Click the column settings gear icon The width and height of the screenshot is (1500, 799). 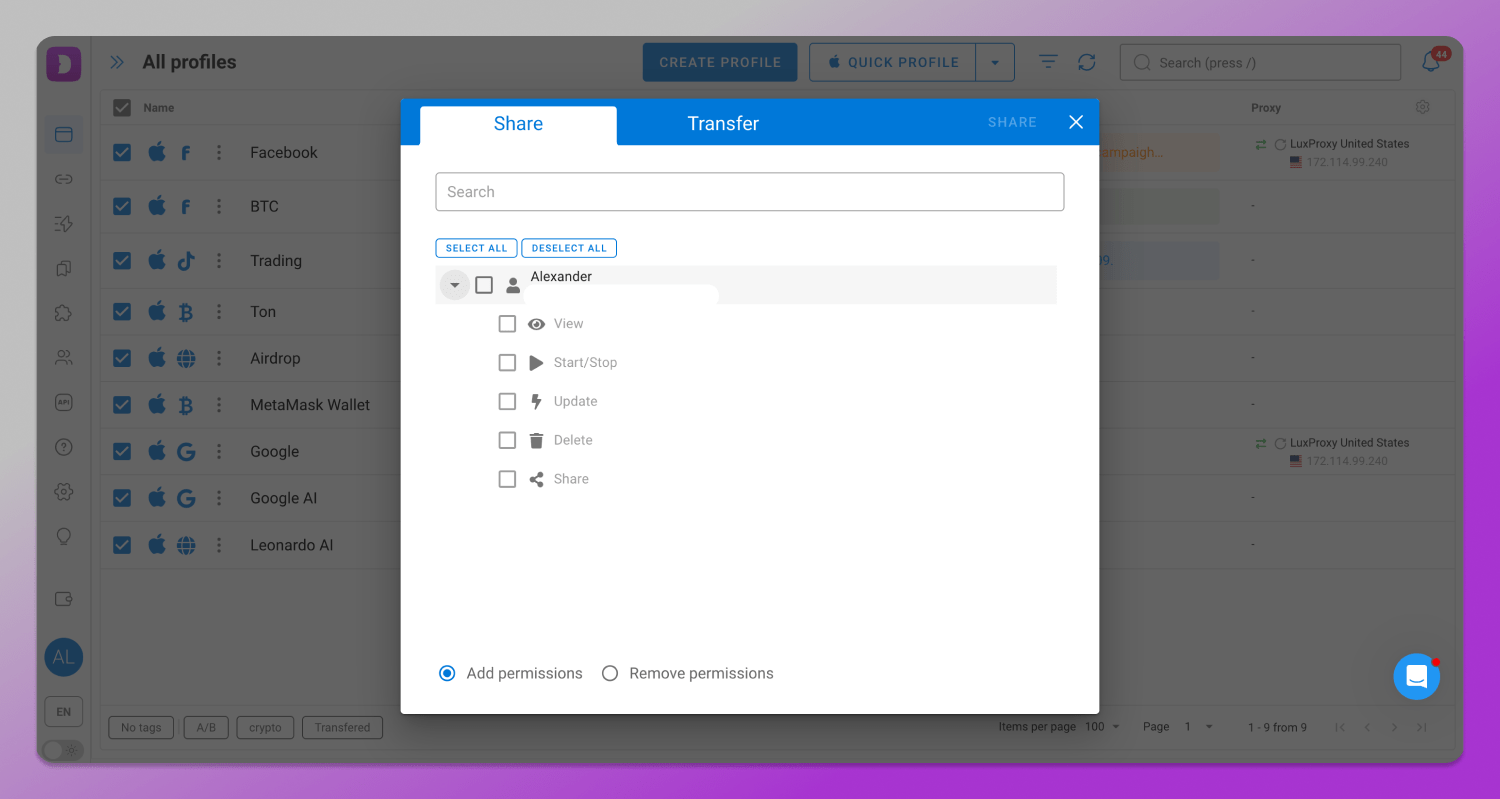tap(1422, 107)
